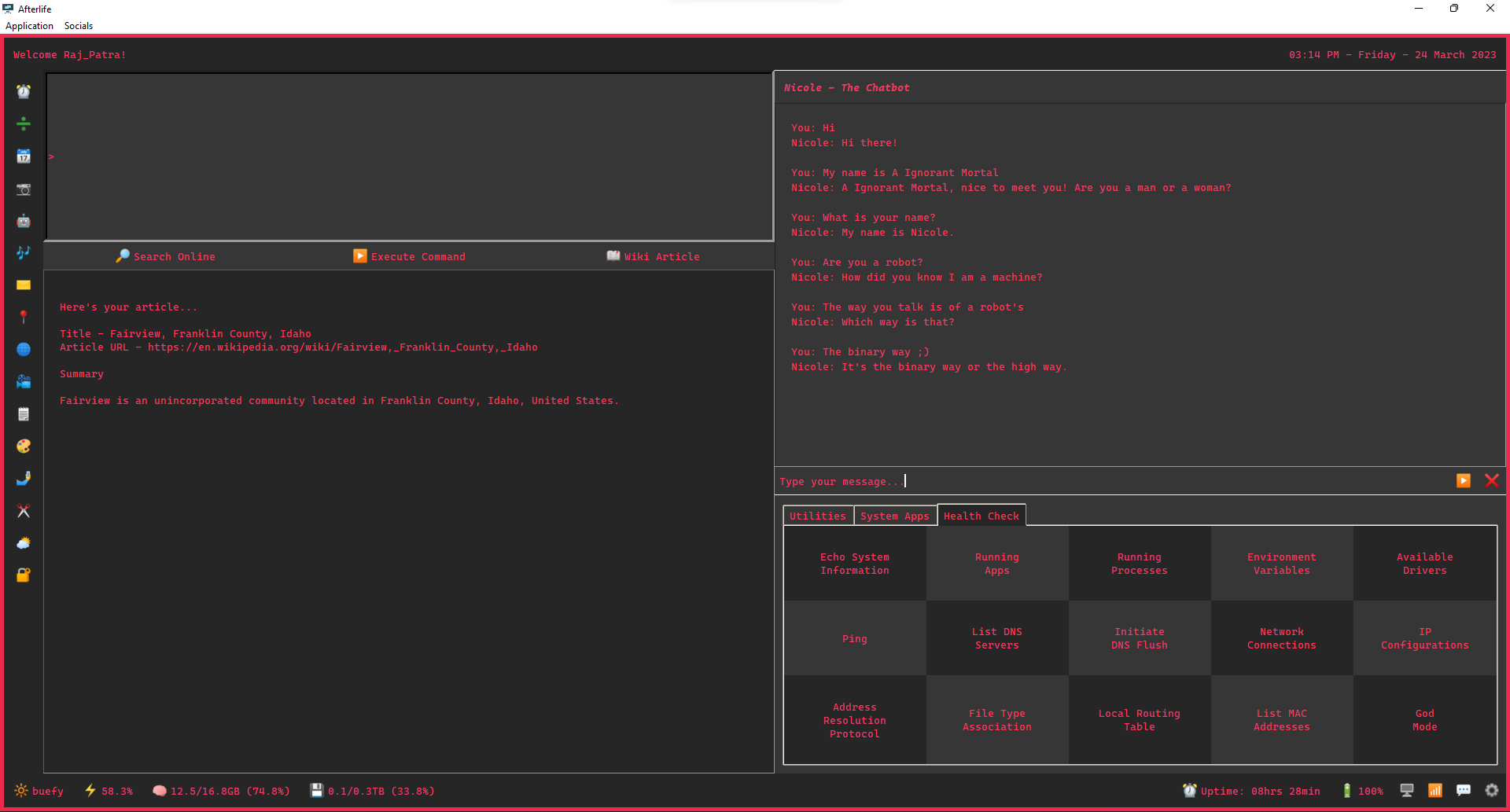View Environment Variables
1510x812 pixels.
tap(1282, 564)
